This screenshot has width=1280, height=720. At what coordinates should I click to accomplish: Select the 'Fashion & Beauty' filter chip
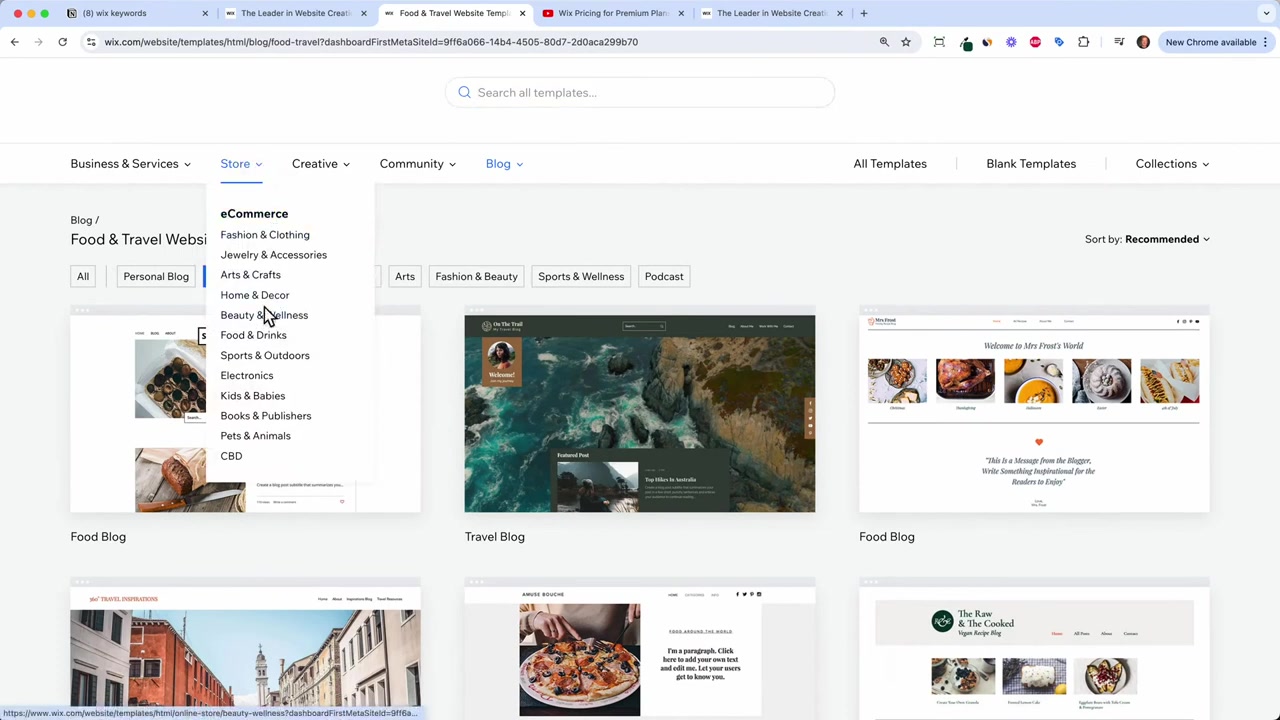tap(476, 277)
